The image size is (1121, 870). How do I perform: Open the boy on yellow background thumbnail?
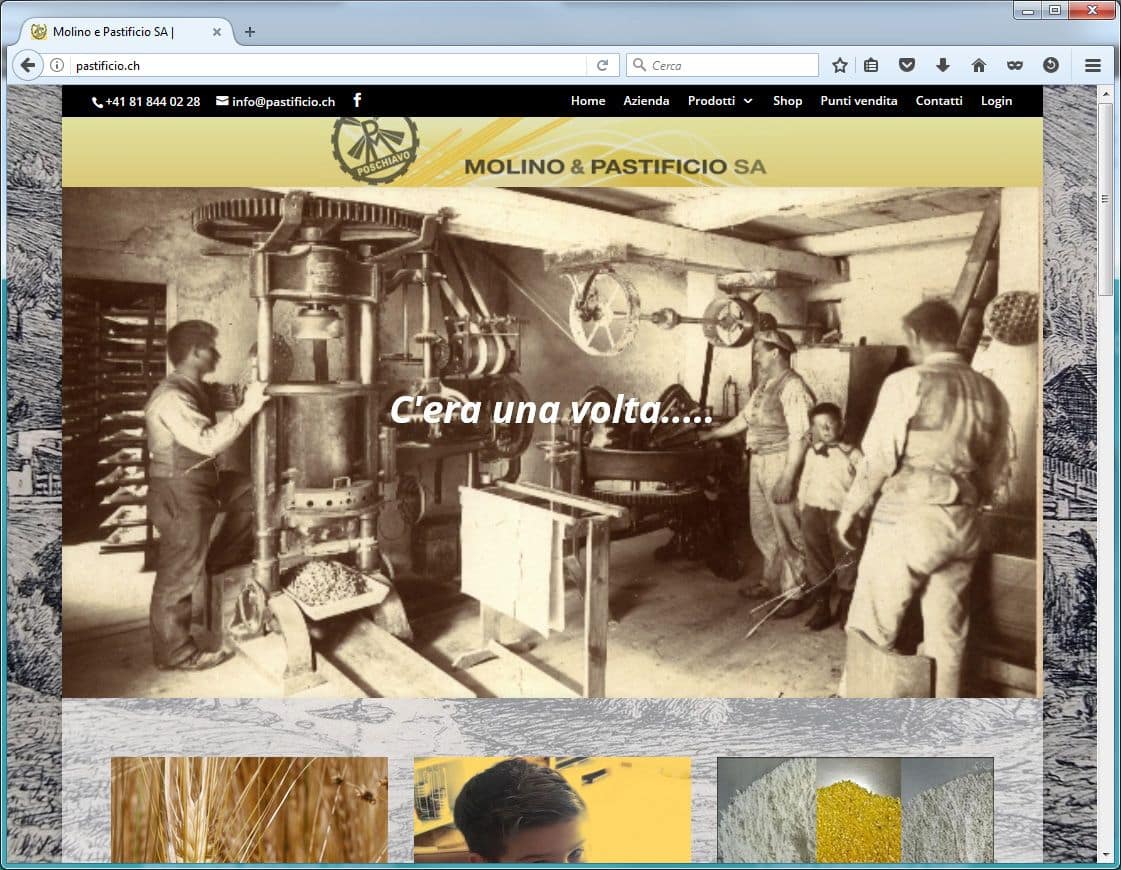553,810
